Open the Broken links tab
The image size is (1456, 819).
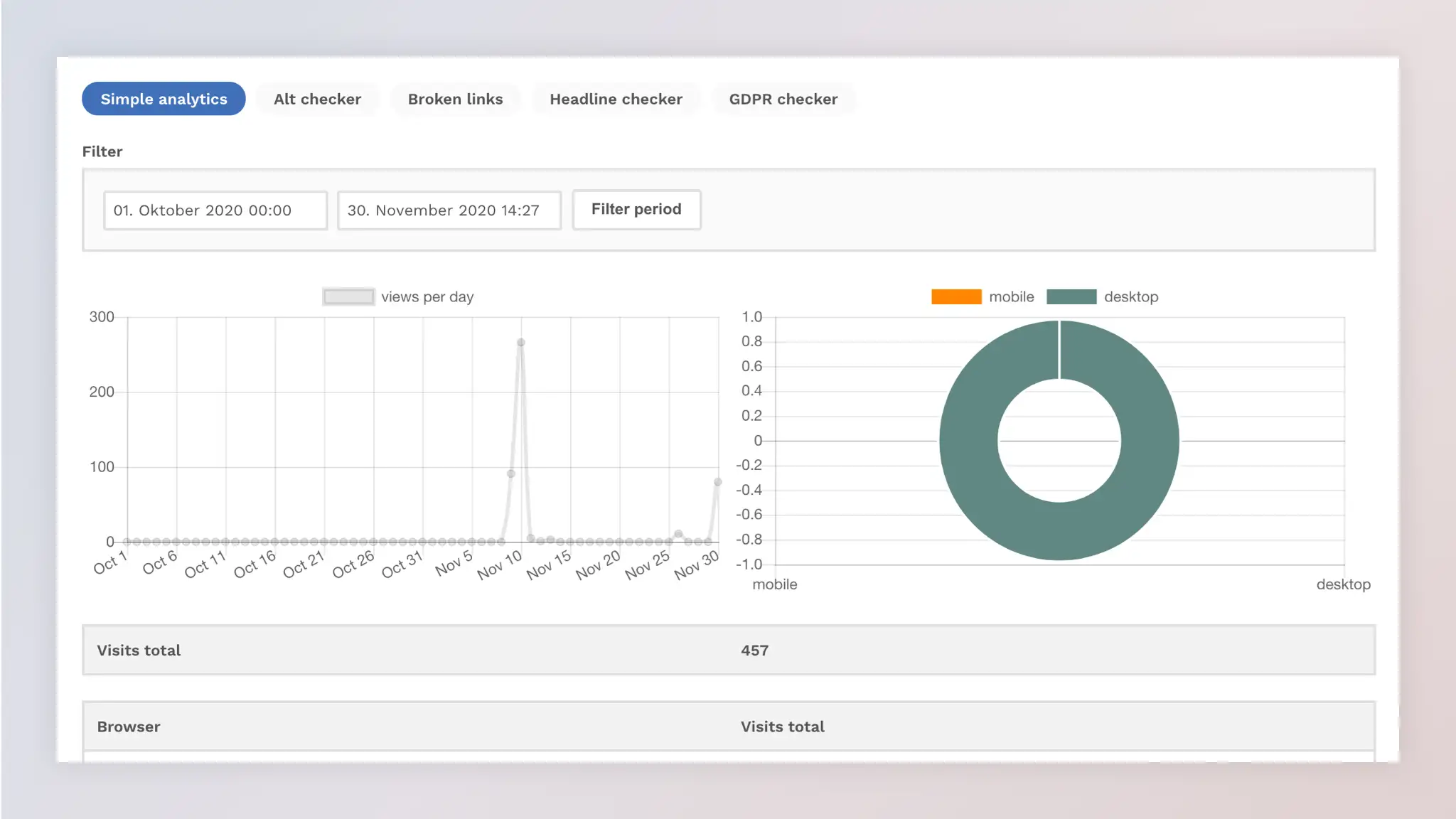(x=454, y=99)
